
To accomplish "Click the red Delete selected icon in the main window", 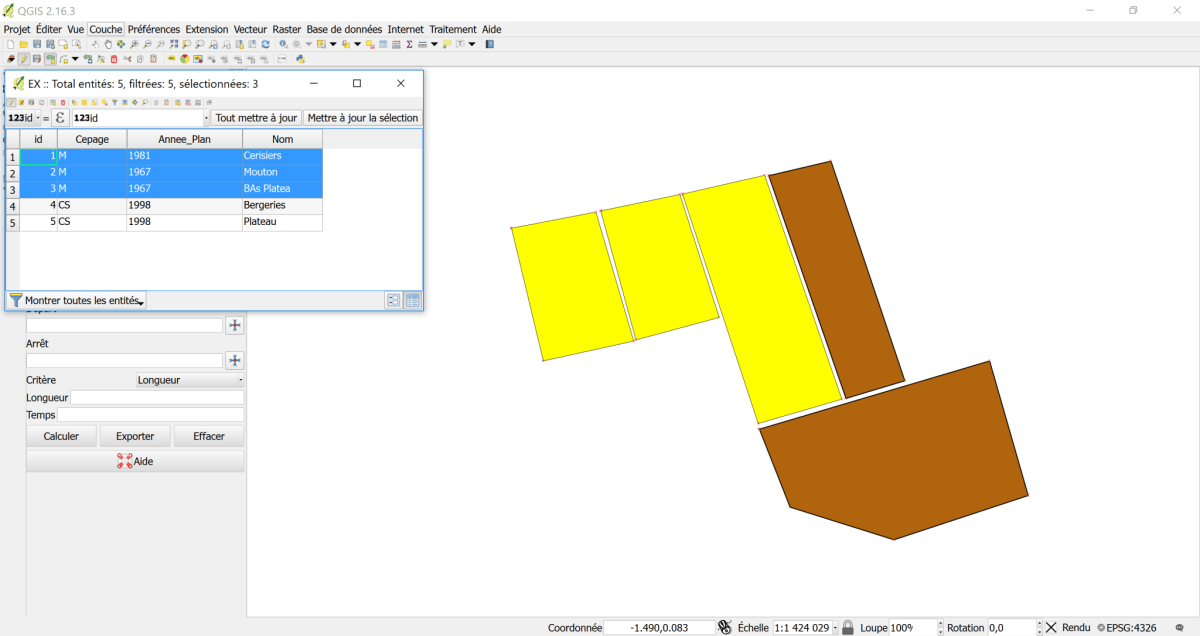I will (113, 59).
